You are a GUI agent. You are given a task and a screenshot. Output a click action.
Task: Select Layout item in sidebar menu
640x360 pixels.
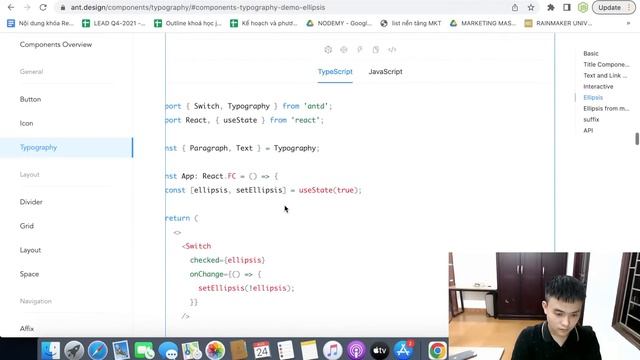coord(67,250)
